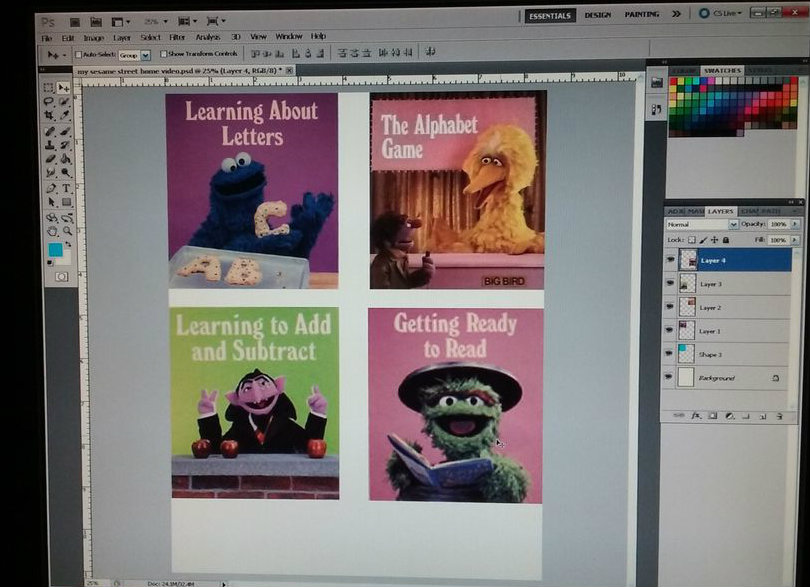Viewport: 810px width, 587px height.
Task: Swap foreground and background colors
Action: tap(68, 244)
